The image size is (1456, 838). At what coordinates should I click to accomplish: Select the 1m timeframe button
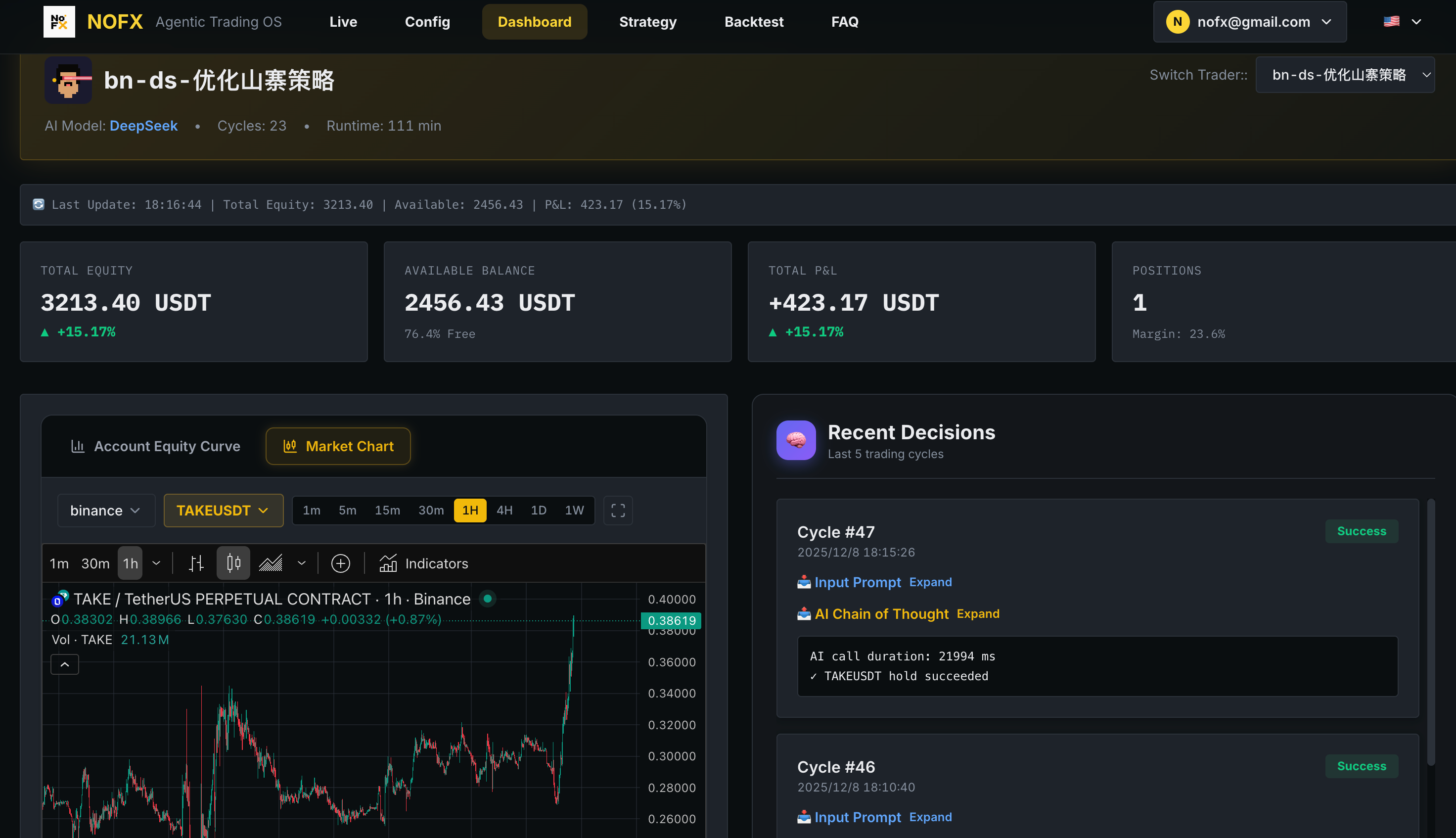pos(311,511)
